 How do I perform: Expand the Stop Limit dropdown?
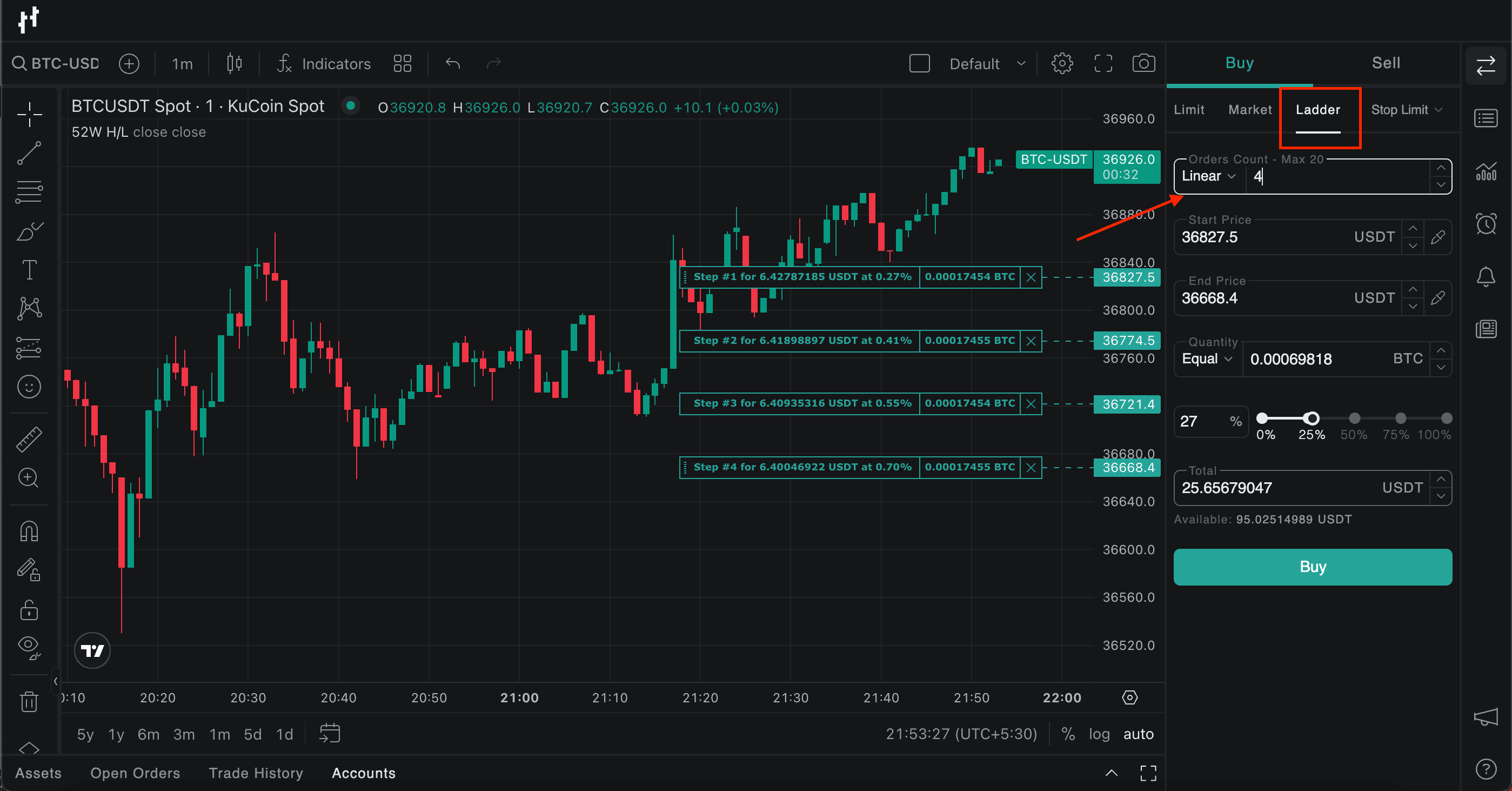[x=1406, y=110]
